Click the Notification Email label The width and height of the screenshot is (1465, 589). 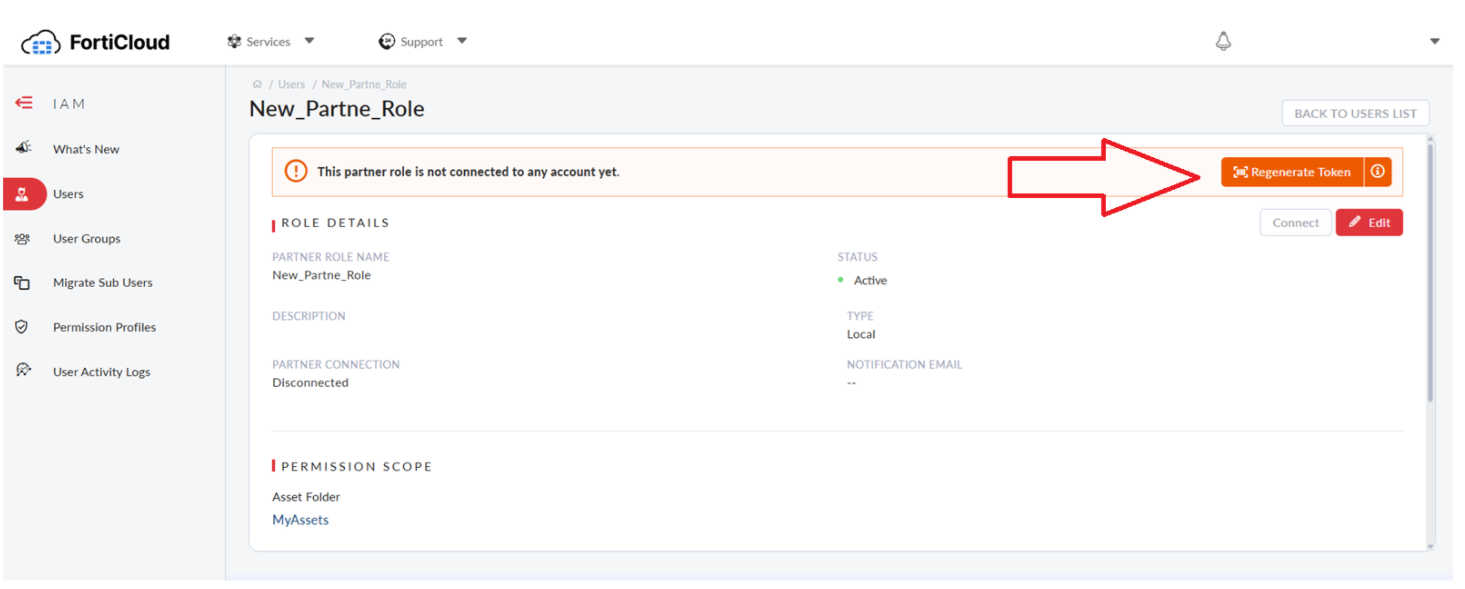[x=905, y=365]
